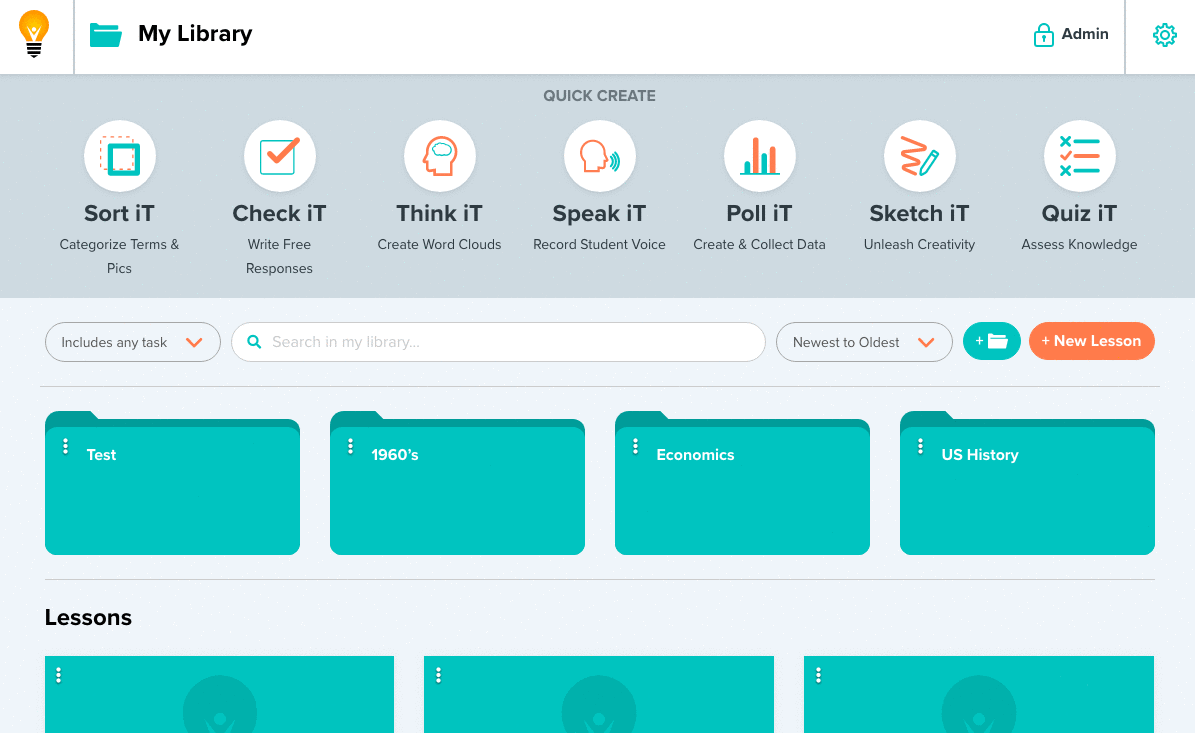Click the Admin link
1195x733 pixels.
(x=1085, y=34)
